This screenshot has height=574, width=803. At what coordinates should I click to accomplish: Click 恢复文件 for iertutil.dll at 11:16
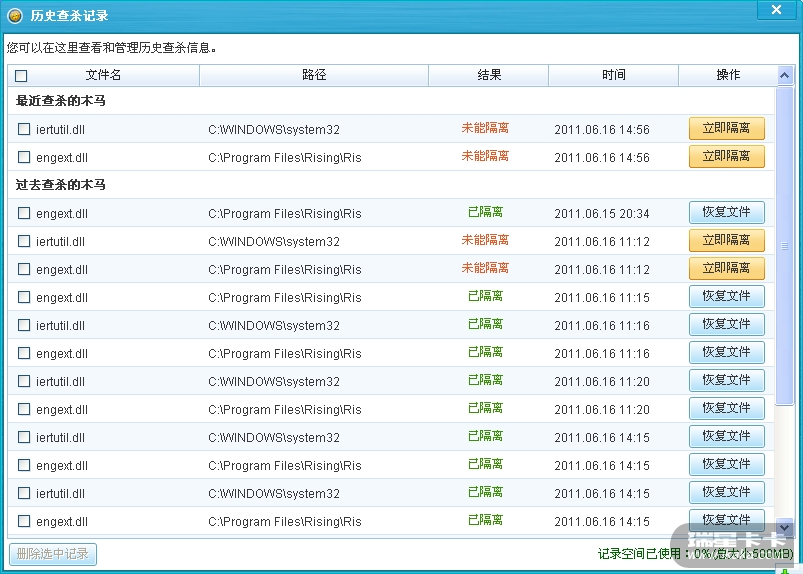pyautogui.click(x=727, y=324)
